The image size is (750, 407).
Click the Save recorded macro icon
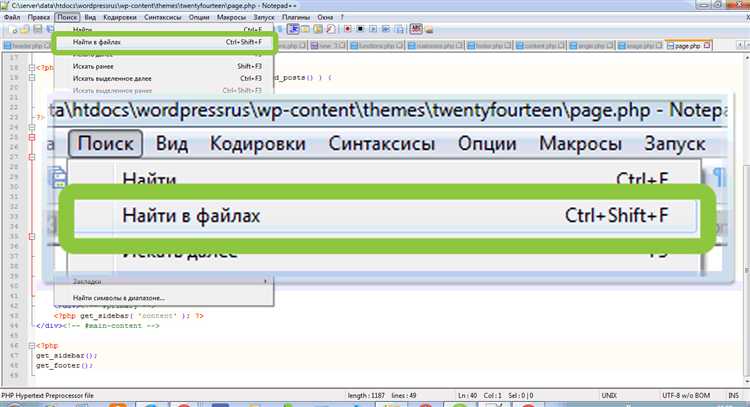[399, 29]
